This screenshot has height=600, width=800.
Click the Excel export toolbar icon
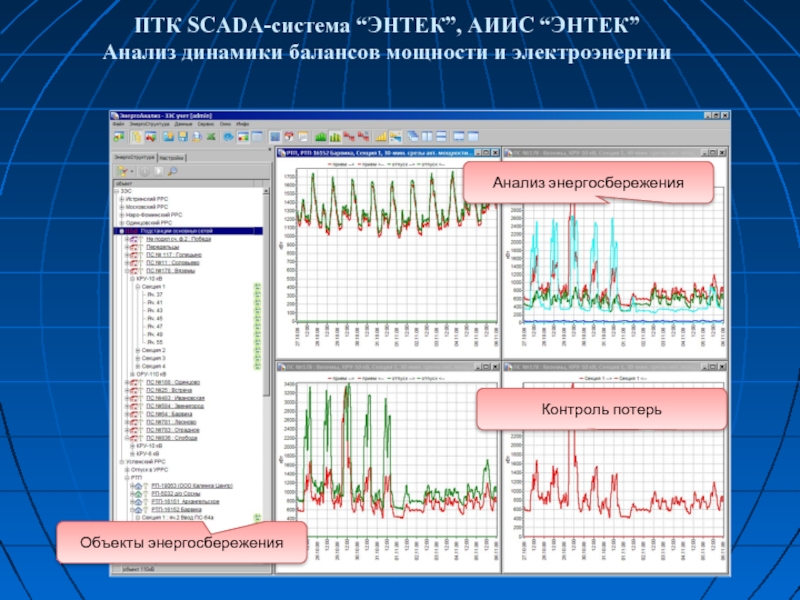coord(211,137)
